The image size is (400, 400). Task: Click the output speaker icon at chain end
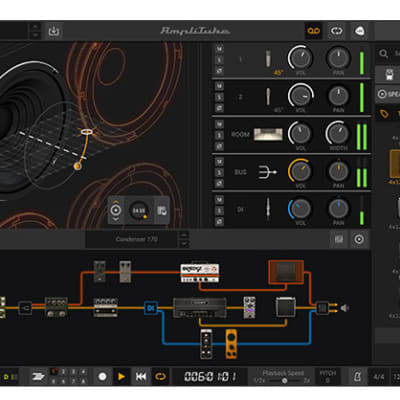pyautogui.click(x=345, y=308)
